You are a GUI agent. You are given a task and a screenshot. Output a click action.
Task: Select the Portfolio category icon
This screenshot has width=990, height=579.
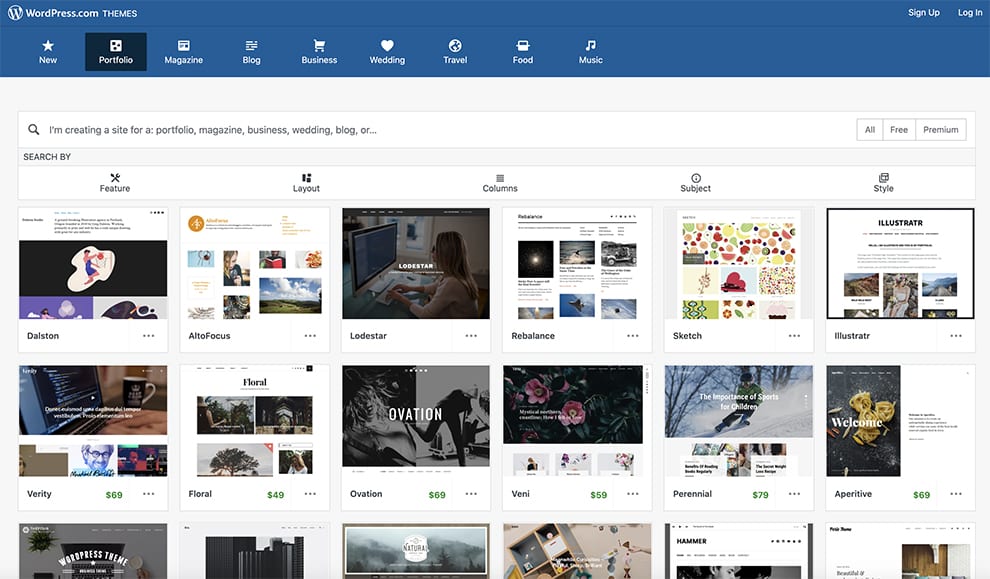(x=116, y=45)
